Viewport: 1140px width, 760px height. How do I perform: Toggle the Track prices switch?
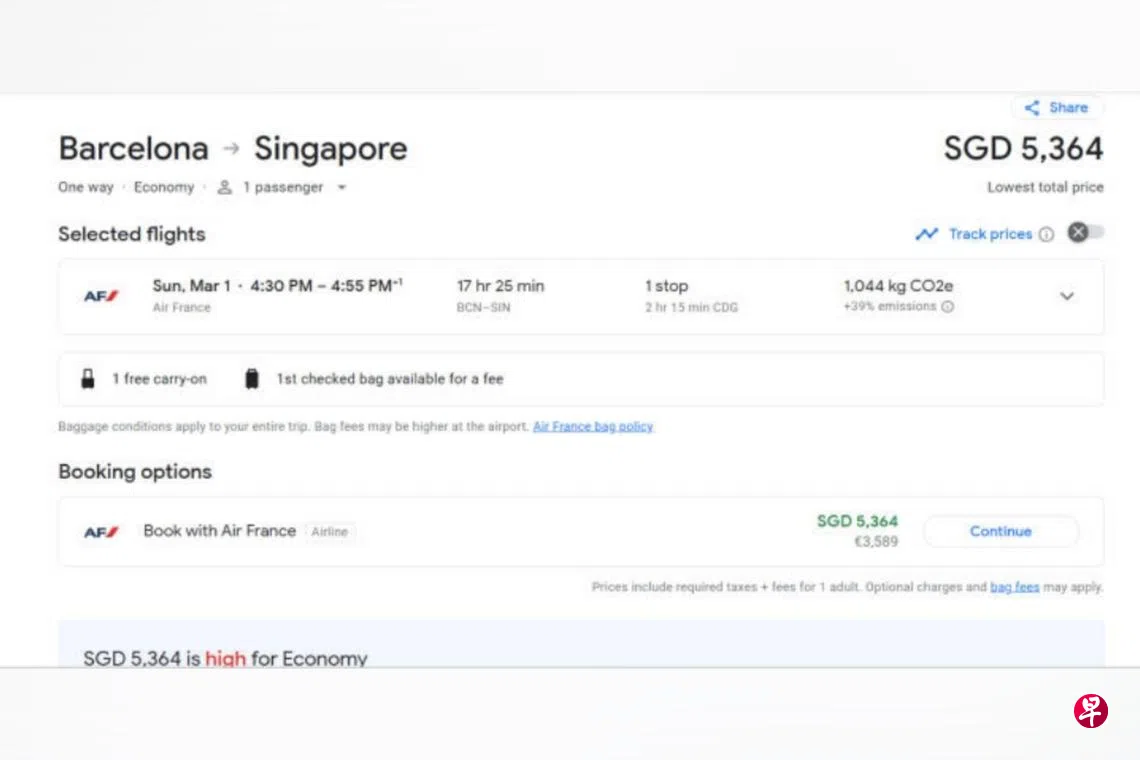pos(1086,233)
